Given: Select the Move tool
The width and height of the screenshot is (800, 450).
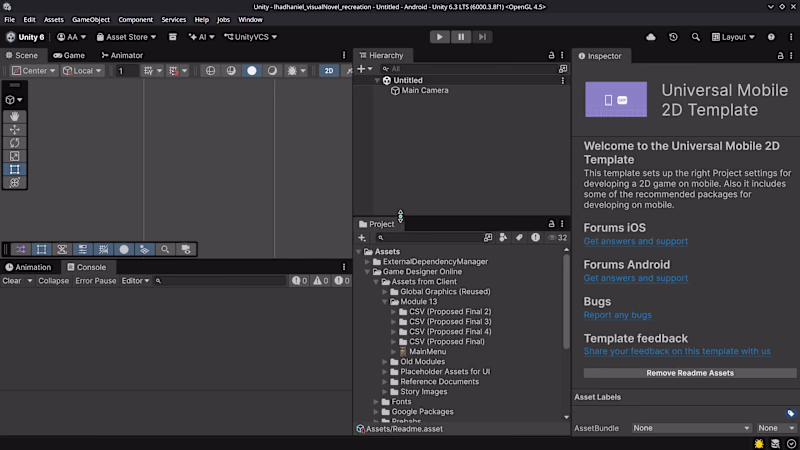Looking at the screenshot, I should tap(14, 130).
